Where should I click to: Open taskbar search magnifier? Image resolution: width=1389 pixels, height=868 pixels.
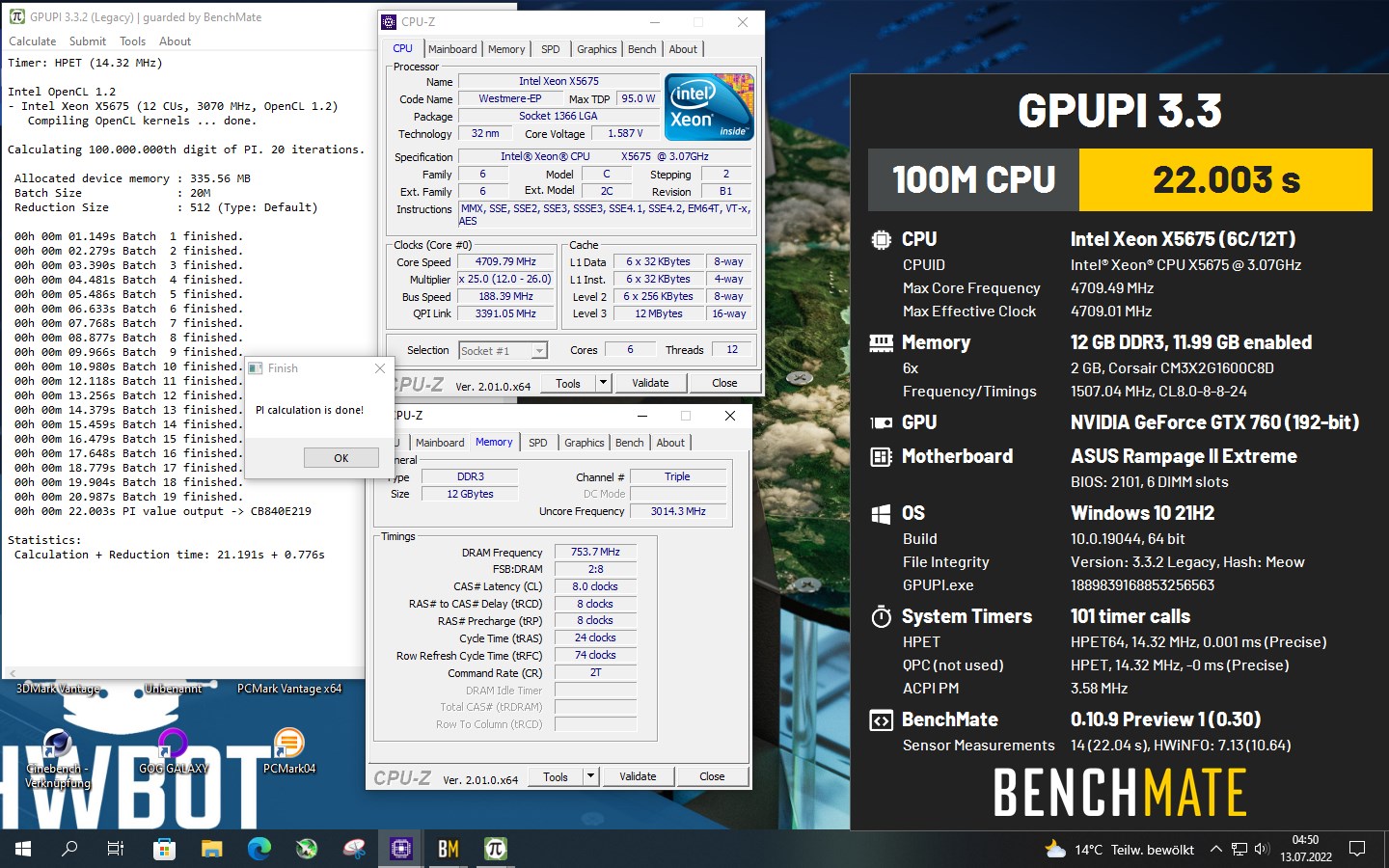pos(69,849)
